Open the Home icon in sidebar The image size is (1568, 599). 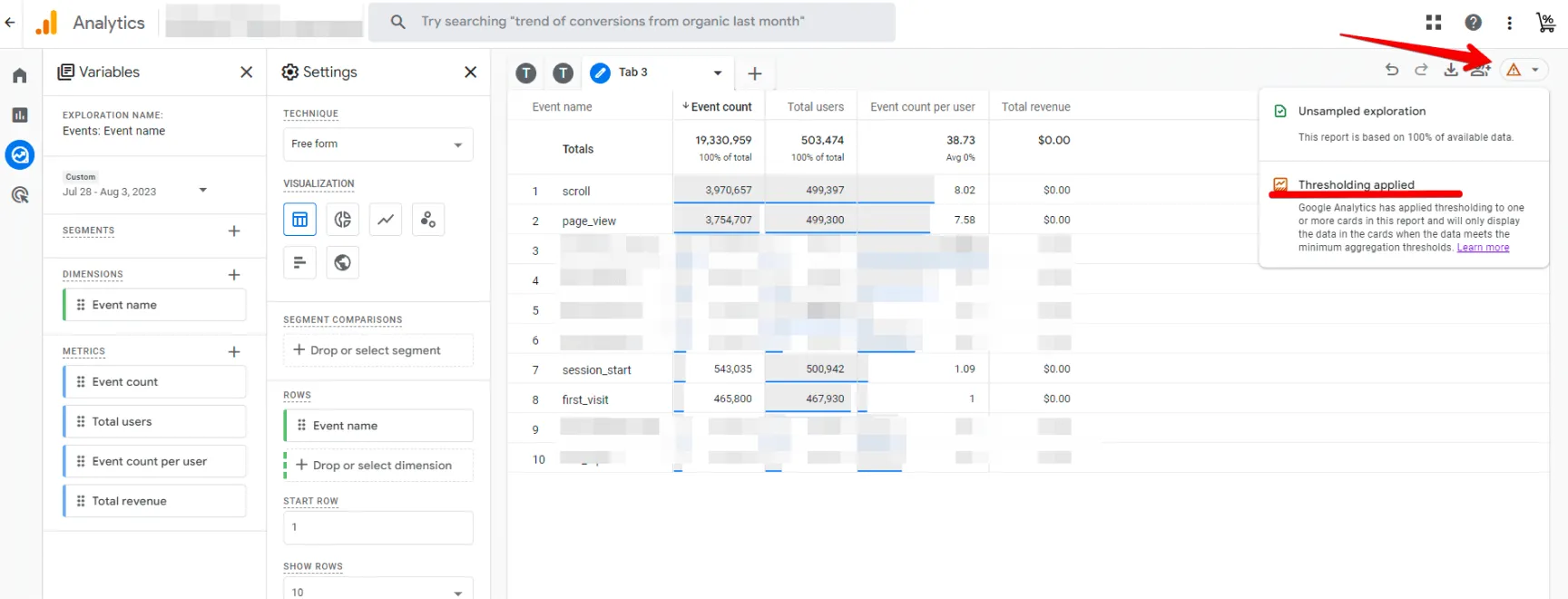tap(20, 75)
